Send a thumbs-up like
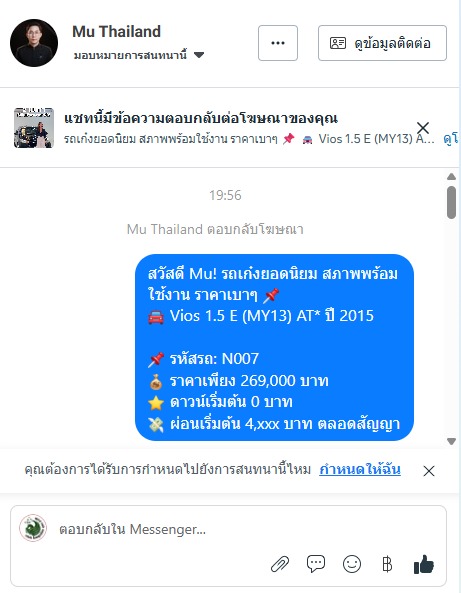Image resolution: width=461 pixels, height=593 pixels. click(x=424, y=564)
